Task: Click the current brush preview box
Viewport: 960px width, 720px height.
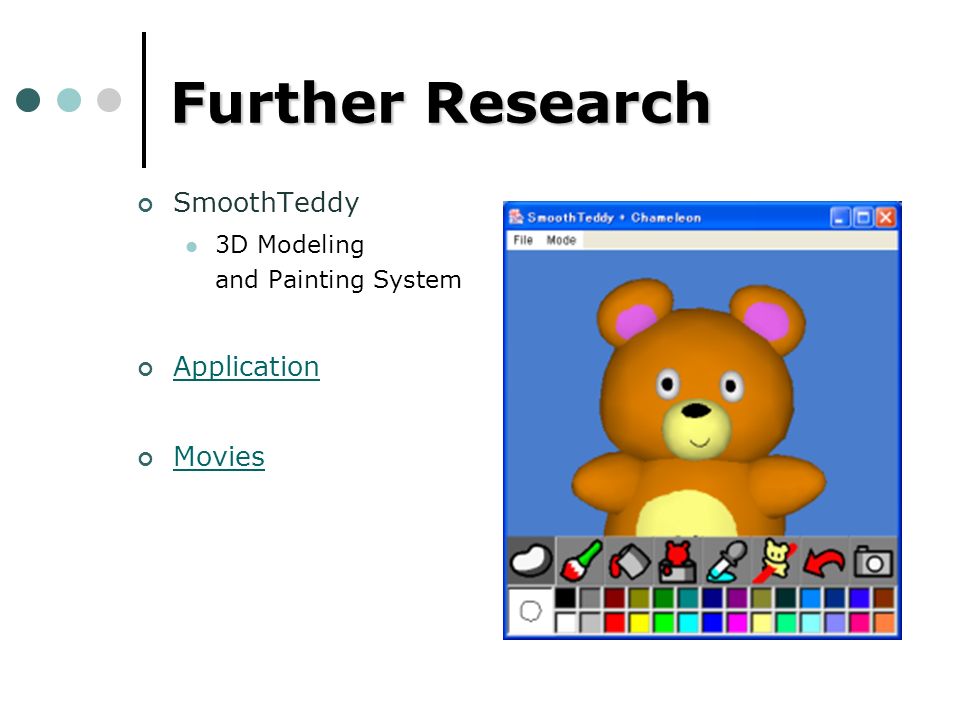Action: 530,610
